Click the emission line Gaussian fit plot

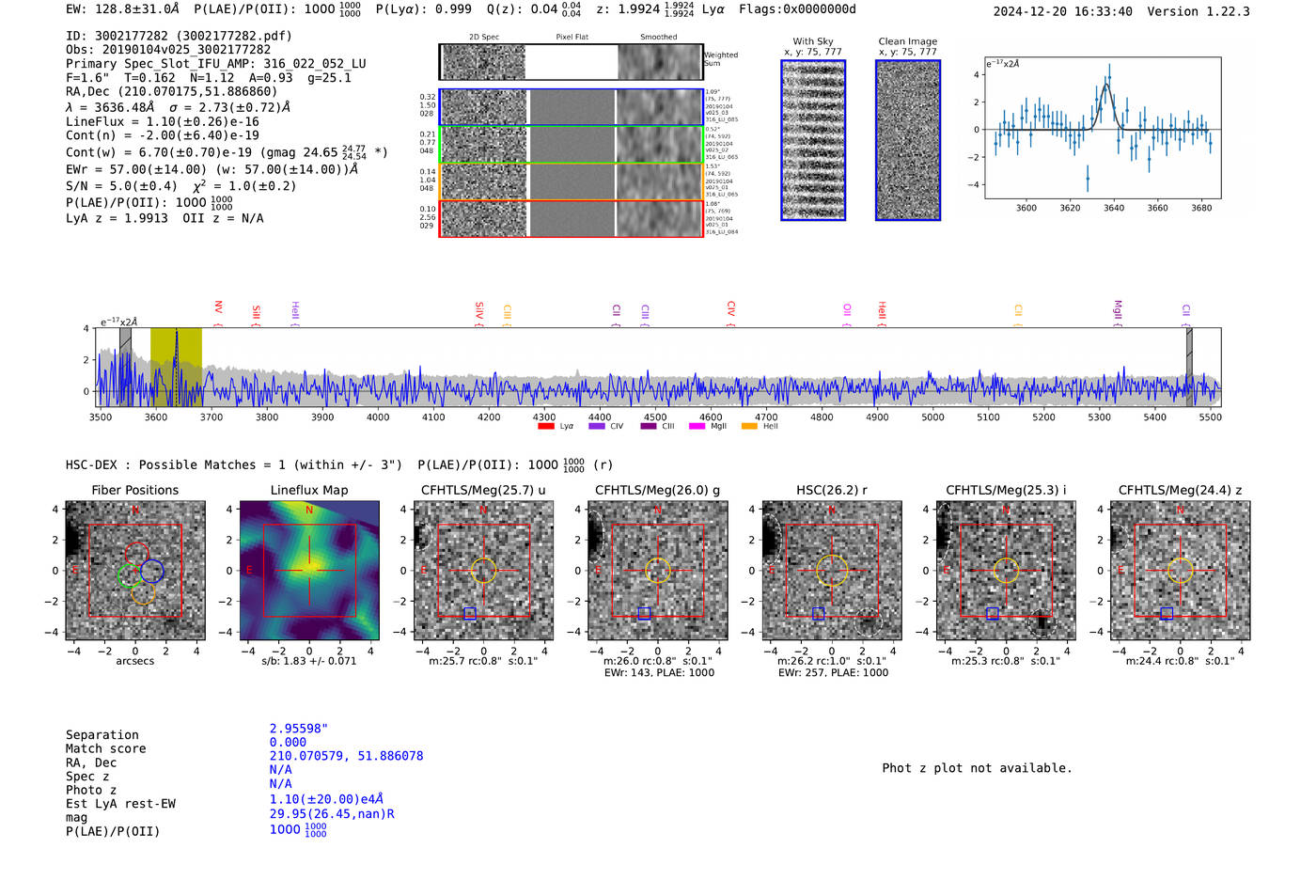coord(1102,128)
